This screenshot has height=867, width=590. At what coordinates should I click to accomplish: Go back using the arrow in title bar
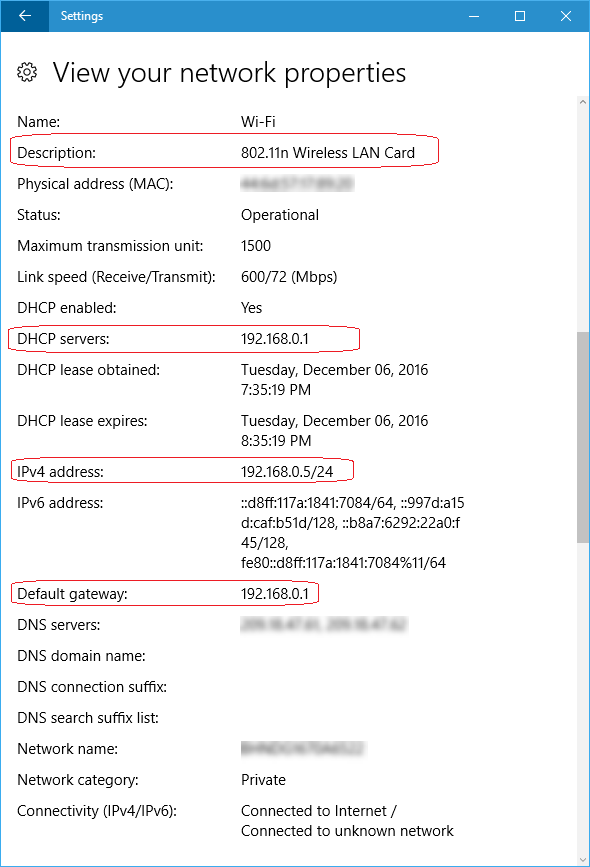click(24, 16)
